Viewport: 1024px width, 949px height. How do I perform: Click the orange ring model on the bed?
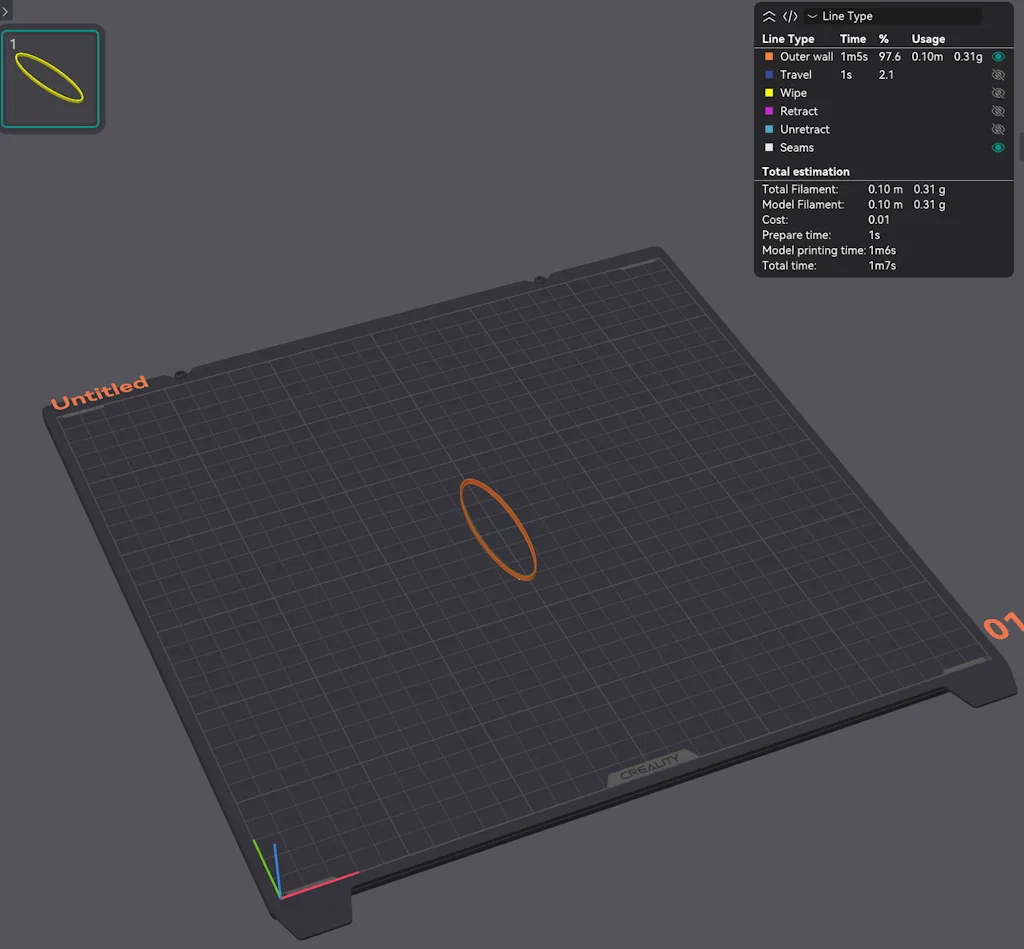coord(498,530)
